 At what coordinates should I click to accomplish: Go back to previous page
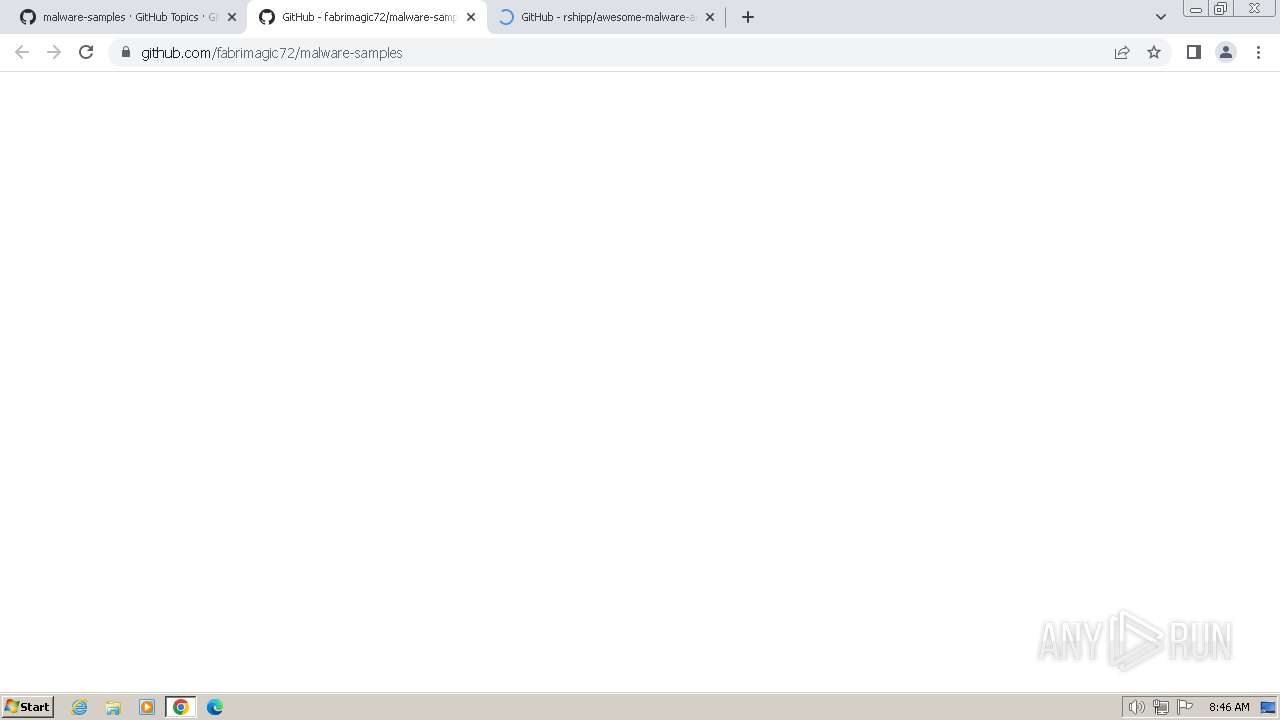click(22, 52)
